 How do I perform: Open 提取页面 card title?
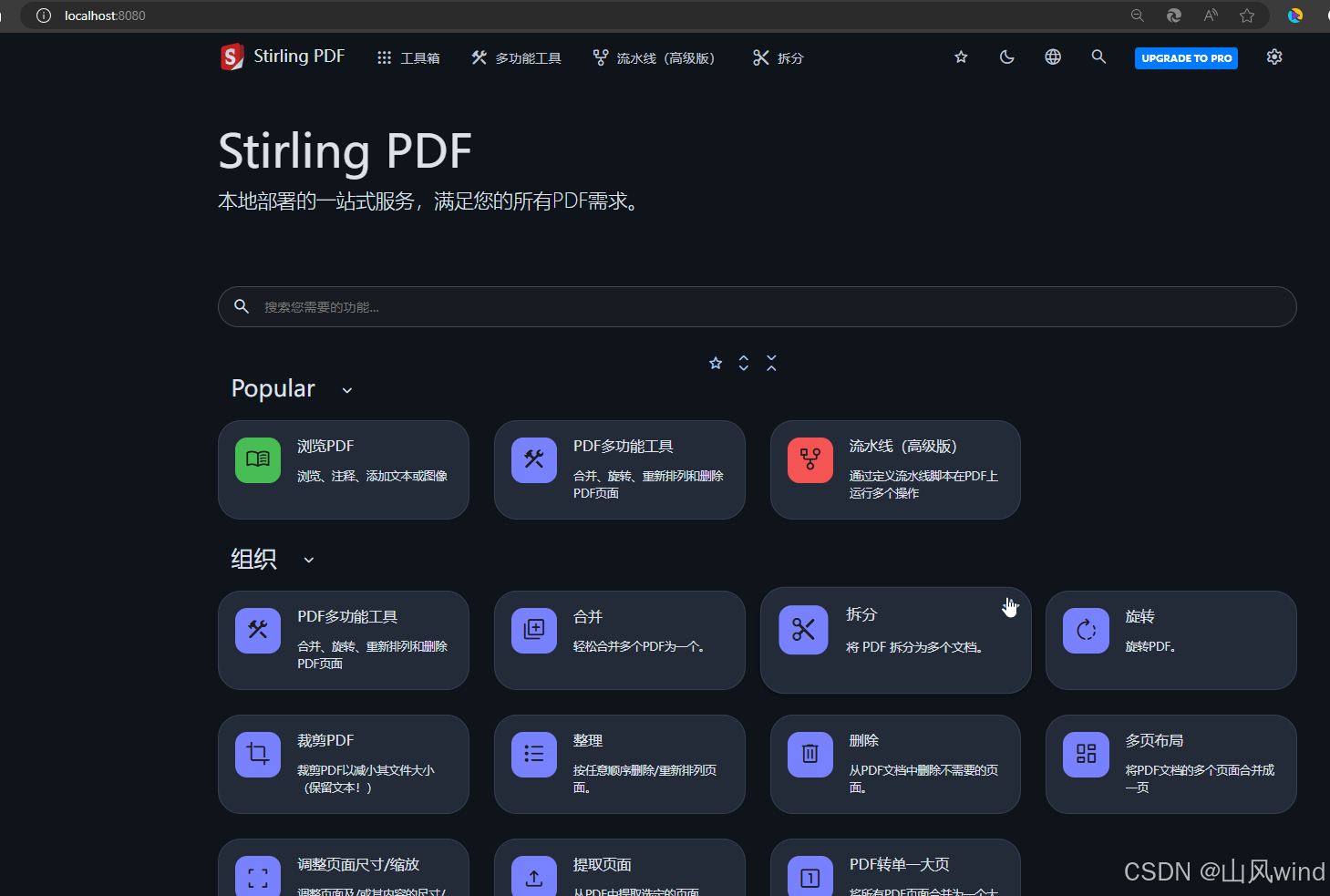pos(603,865)
